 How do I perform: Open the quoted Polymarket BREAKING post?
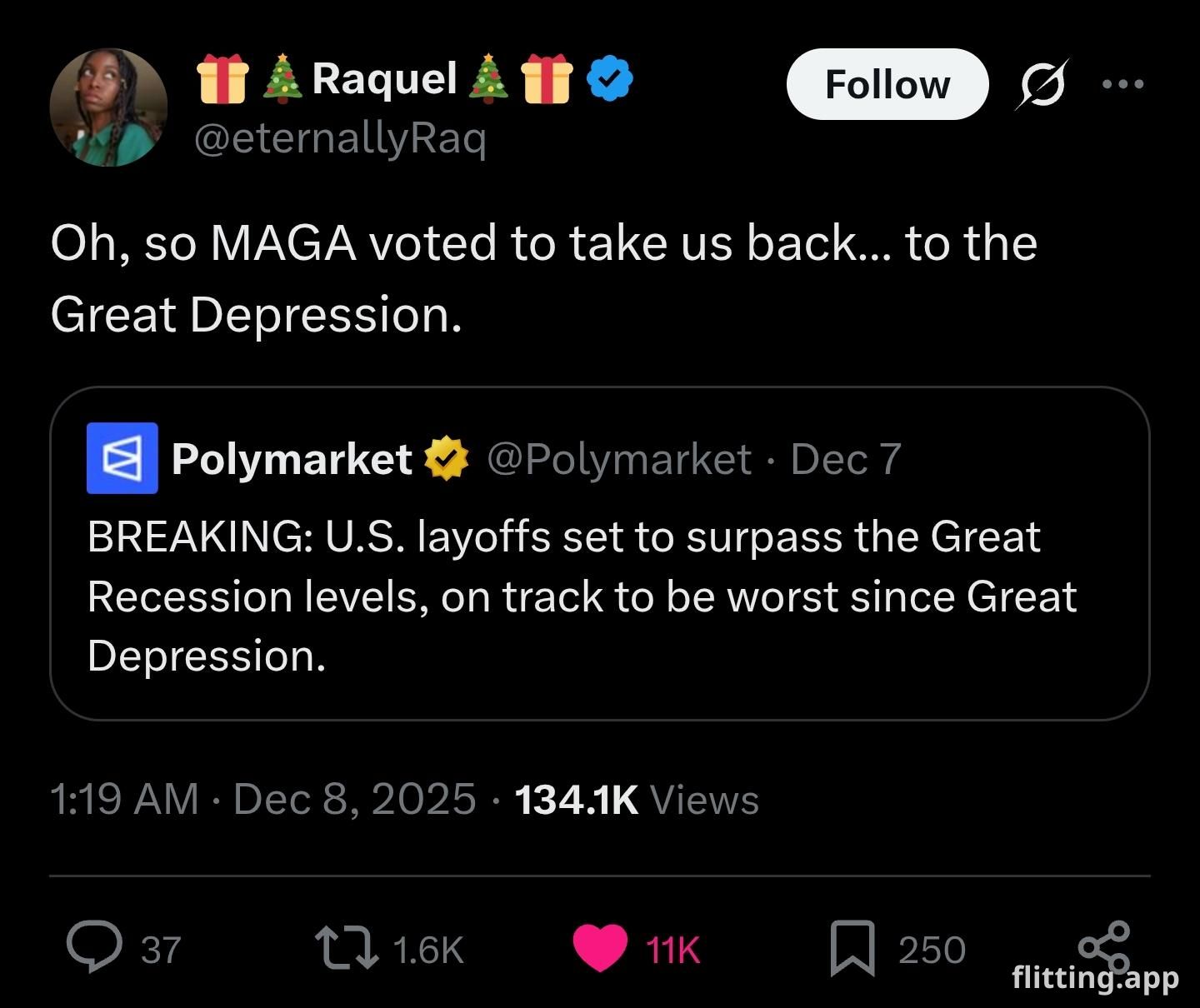pyautogui.click(x=582, y=596)
